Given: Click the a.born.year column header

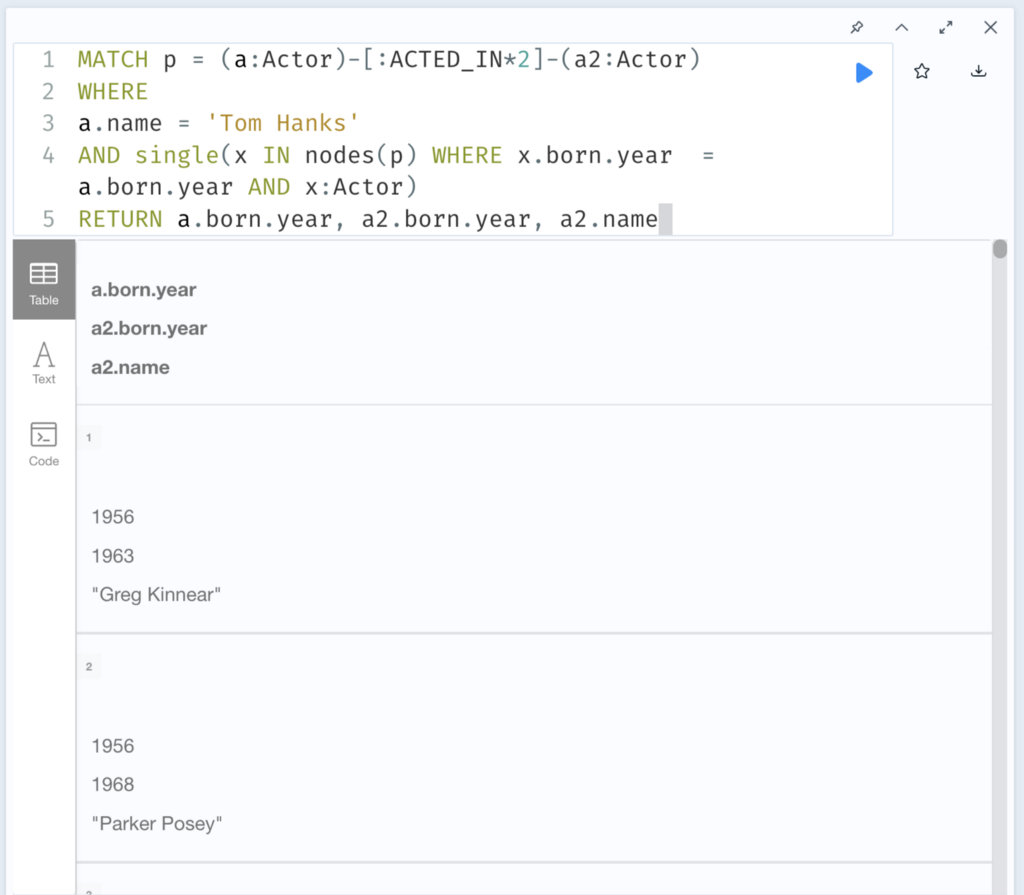Looking at the screenshot, I should coord(144,290).
